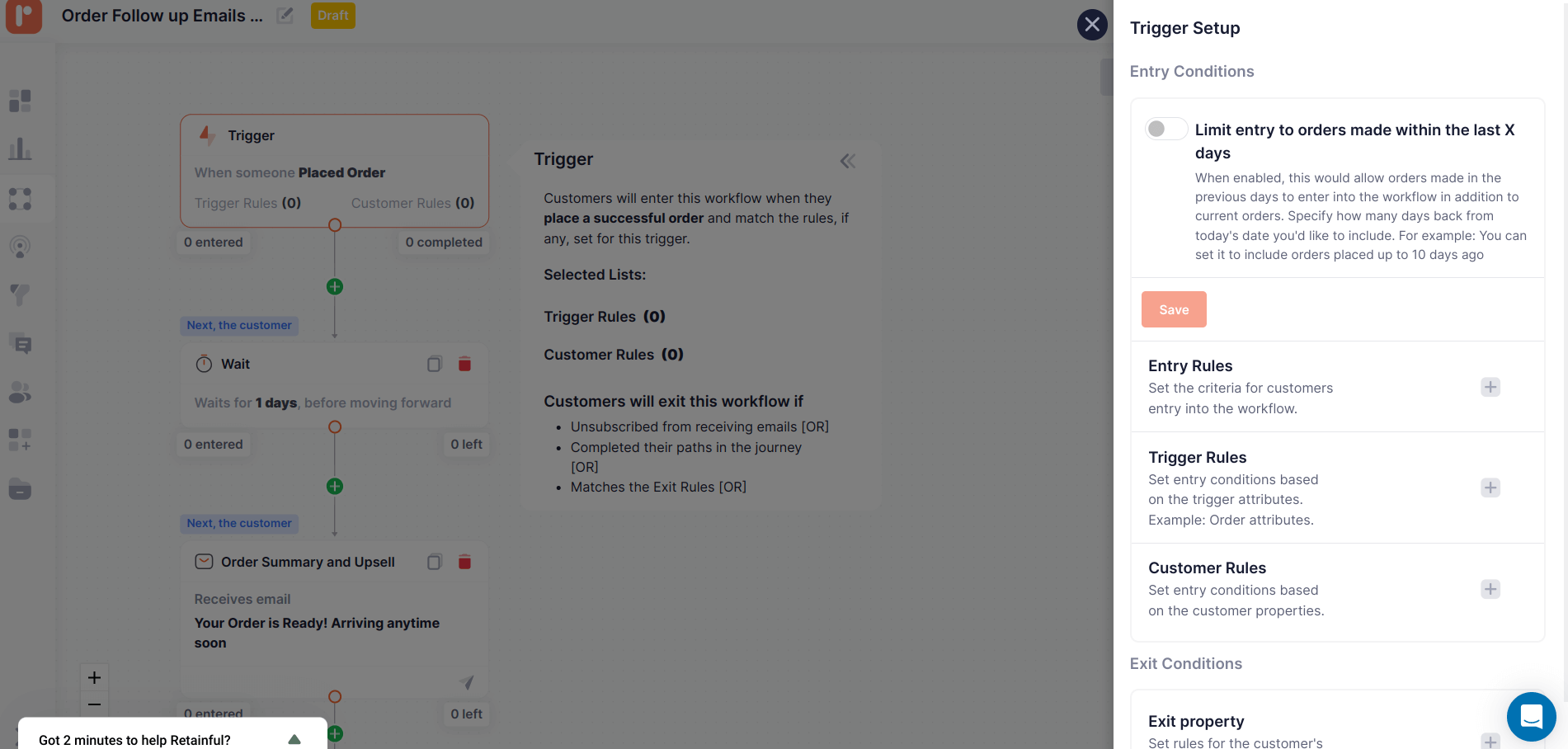Open the dashboard icon in the sidebar
1568x749 pixels.
tap(19, 101)
